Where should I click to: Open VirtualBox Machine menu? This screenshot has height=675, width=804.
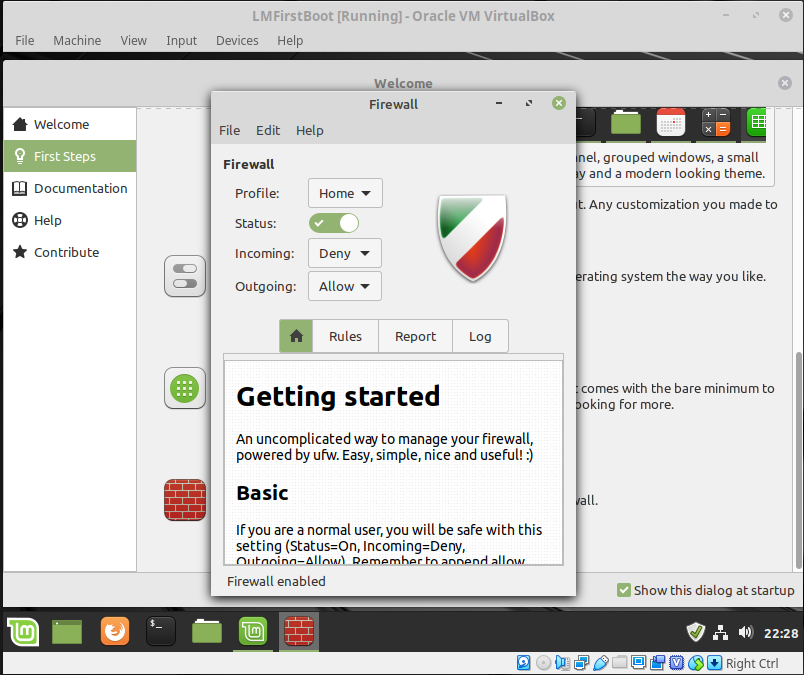(77, 41)
